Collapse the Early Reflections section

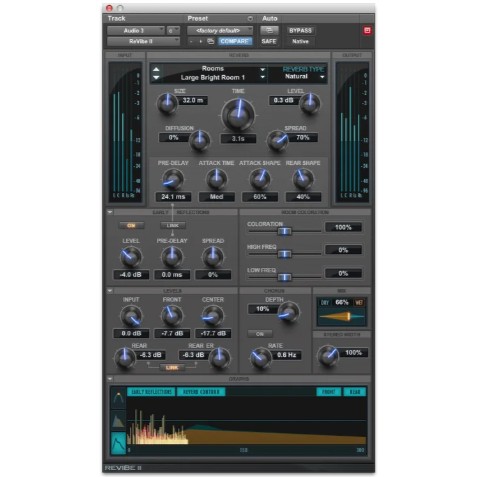click(x=110, y=212)
